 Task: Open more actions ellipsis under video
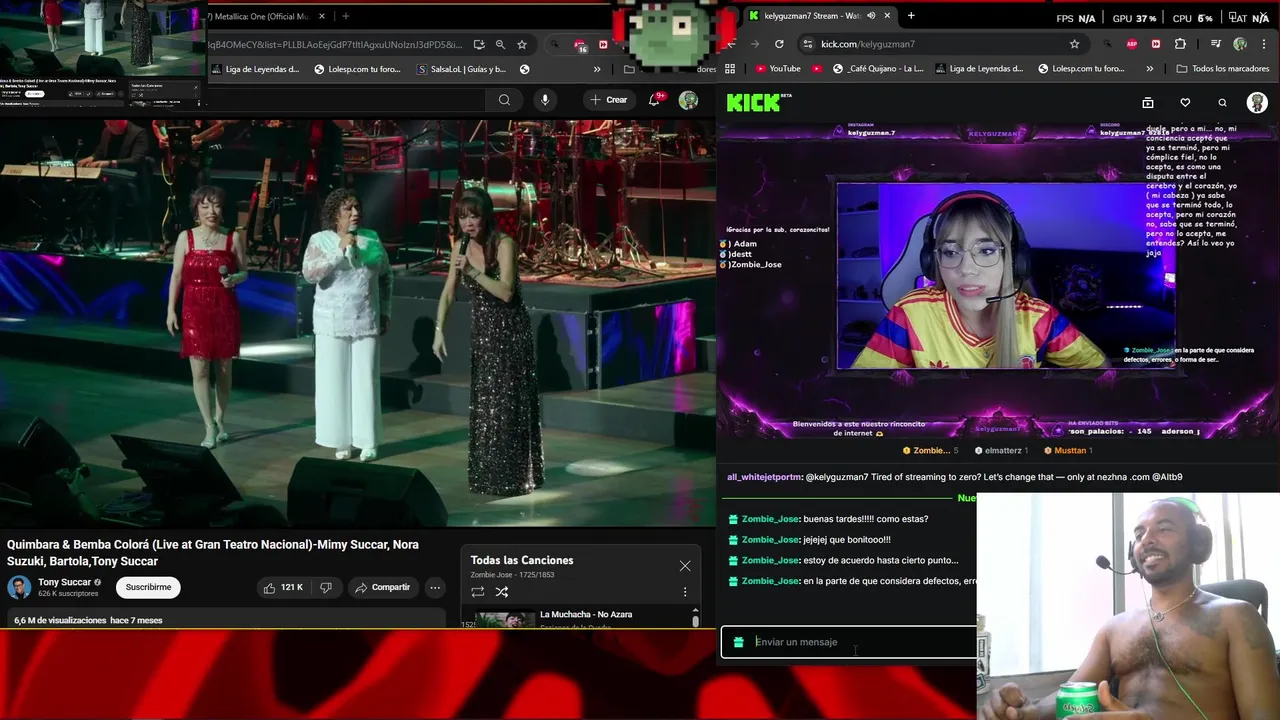point(435,587)
